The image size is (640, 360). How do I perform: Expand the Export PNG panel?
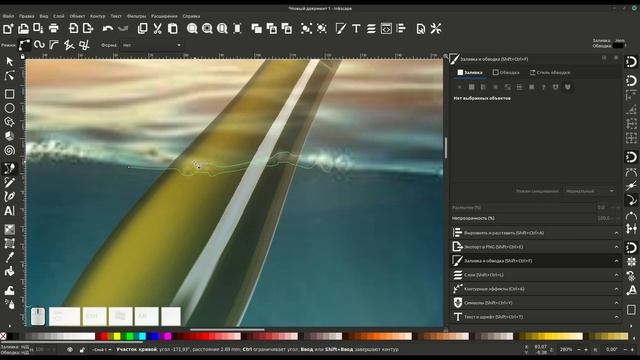click(x=536, y=247)
